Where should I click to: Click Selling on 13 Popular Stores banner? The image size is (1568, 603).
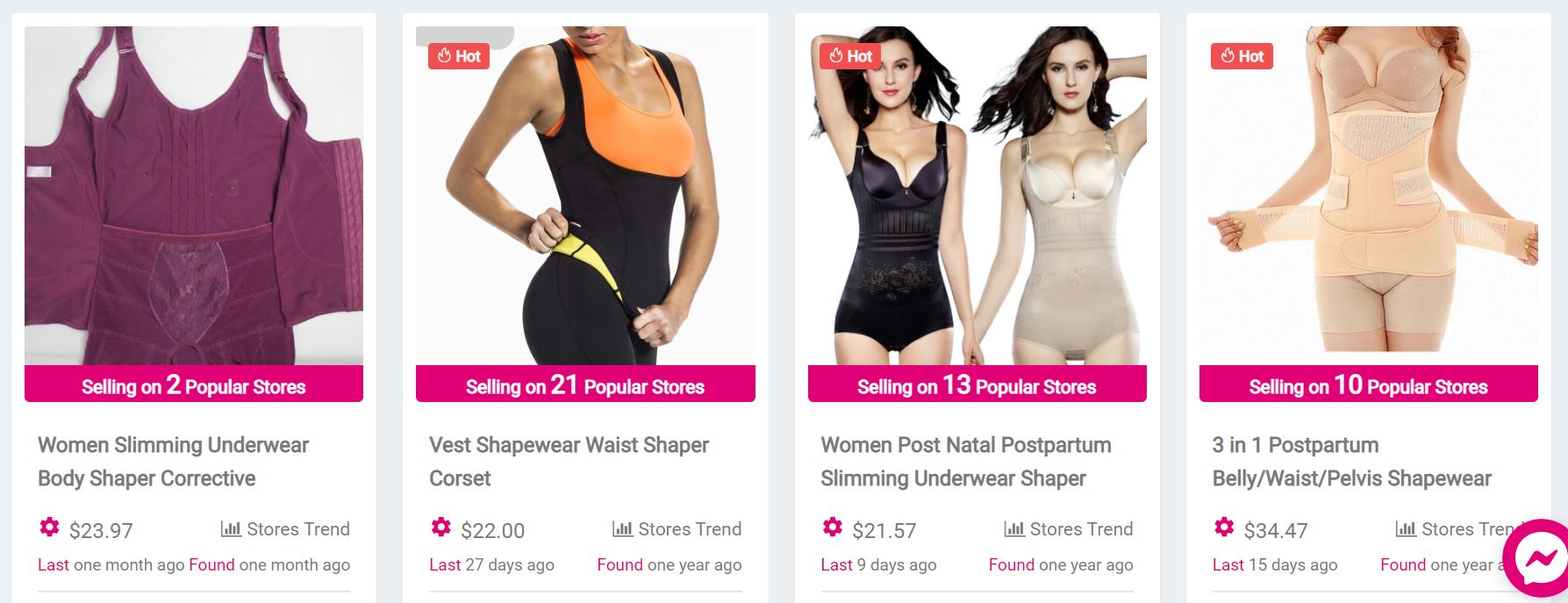coord(977,384)
